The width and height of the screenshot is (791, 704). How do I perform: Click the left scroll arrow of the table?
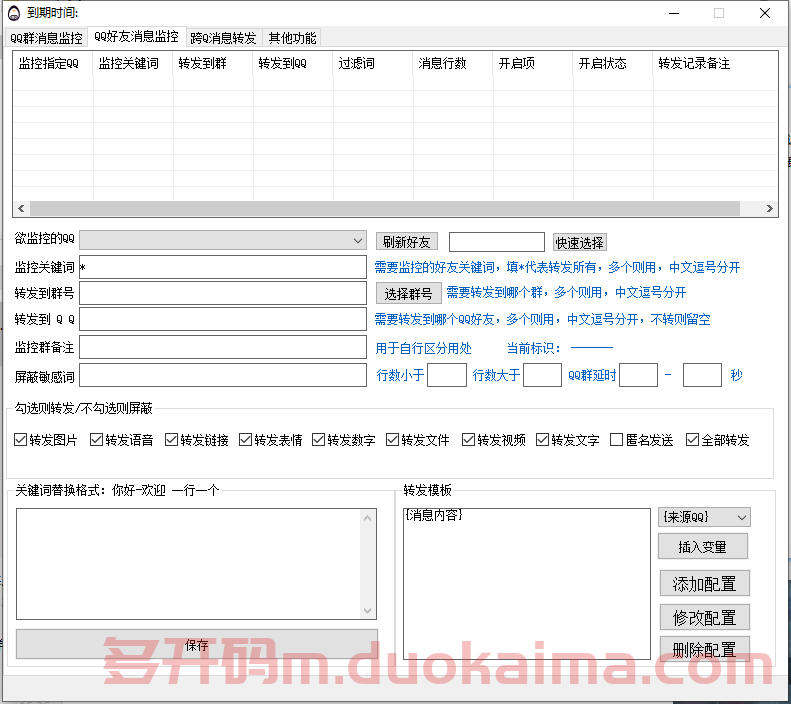(21, 209)
